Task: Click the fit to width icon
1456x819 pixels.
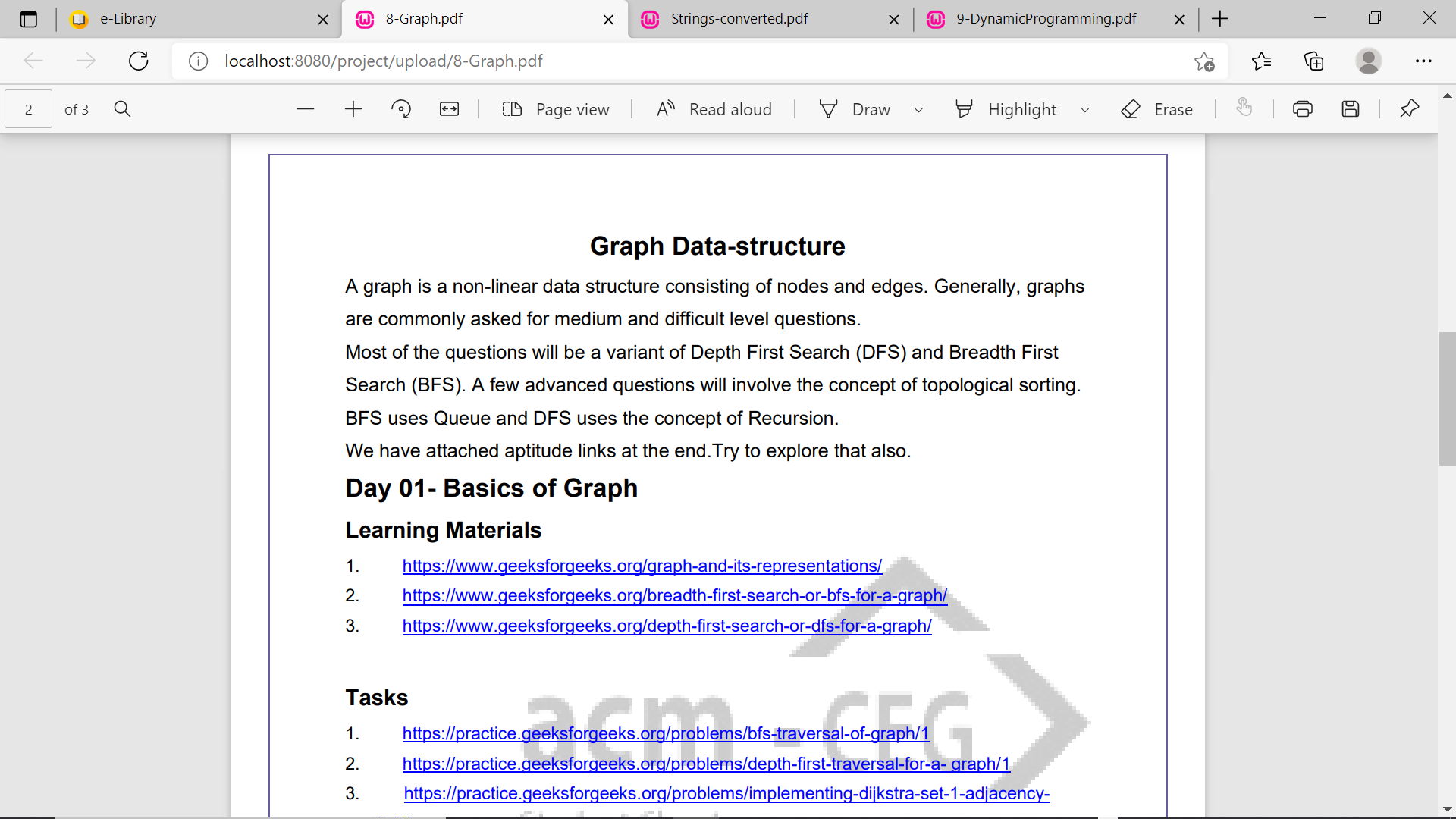Action: coord(449,109)
